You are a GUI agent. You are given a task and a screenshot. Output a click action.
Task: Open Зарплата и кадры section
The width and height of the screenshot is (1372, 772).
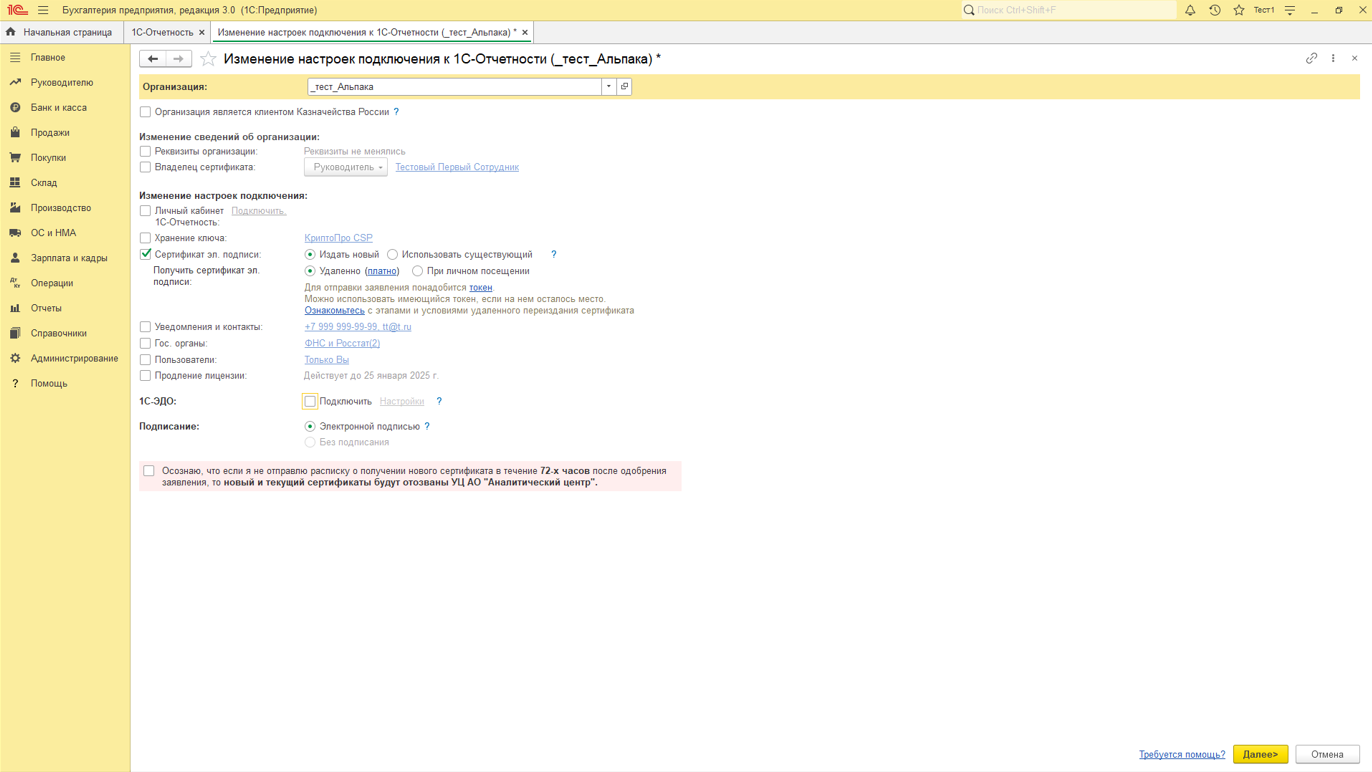pyautogui.click(x=65, y=258)
